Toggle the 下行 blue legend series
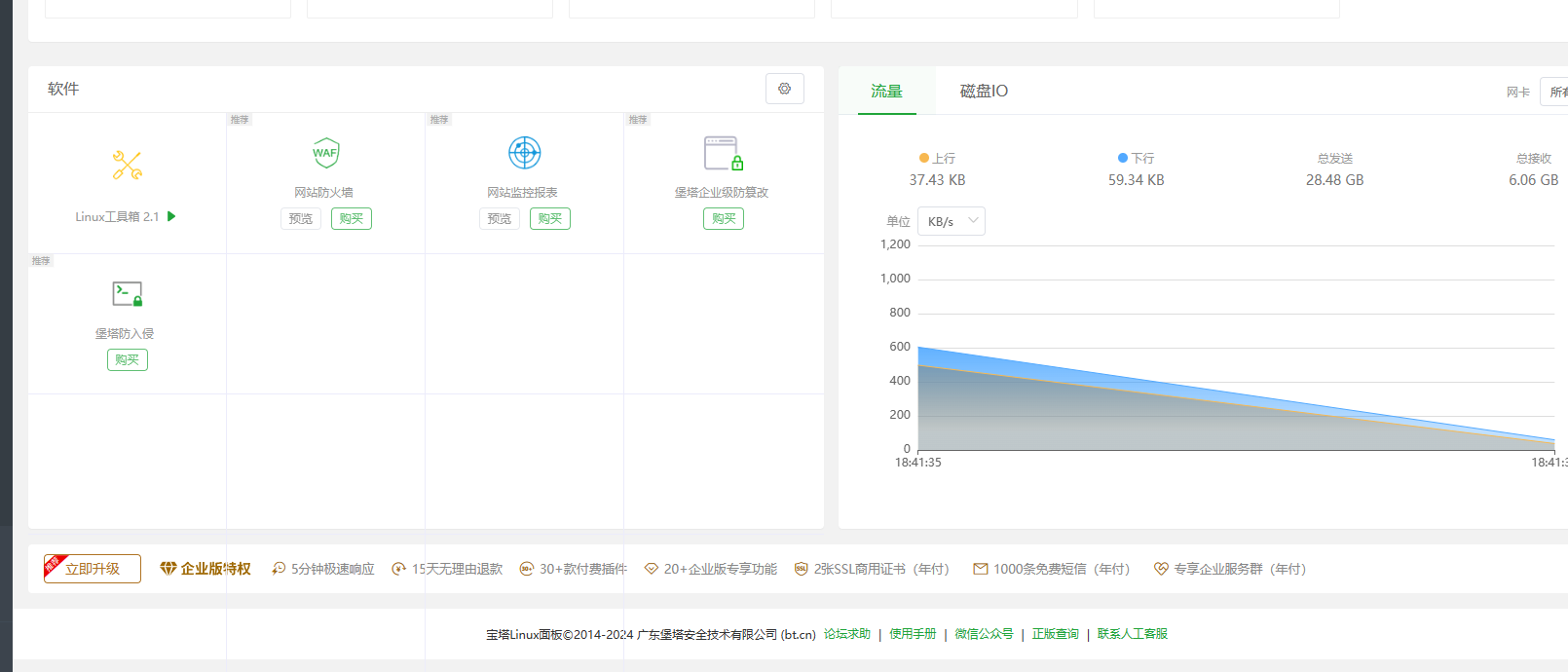Viewport: 1568px width, 672px height. coord(1136,158)
